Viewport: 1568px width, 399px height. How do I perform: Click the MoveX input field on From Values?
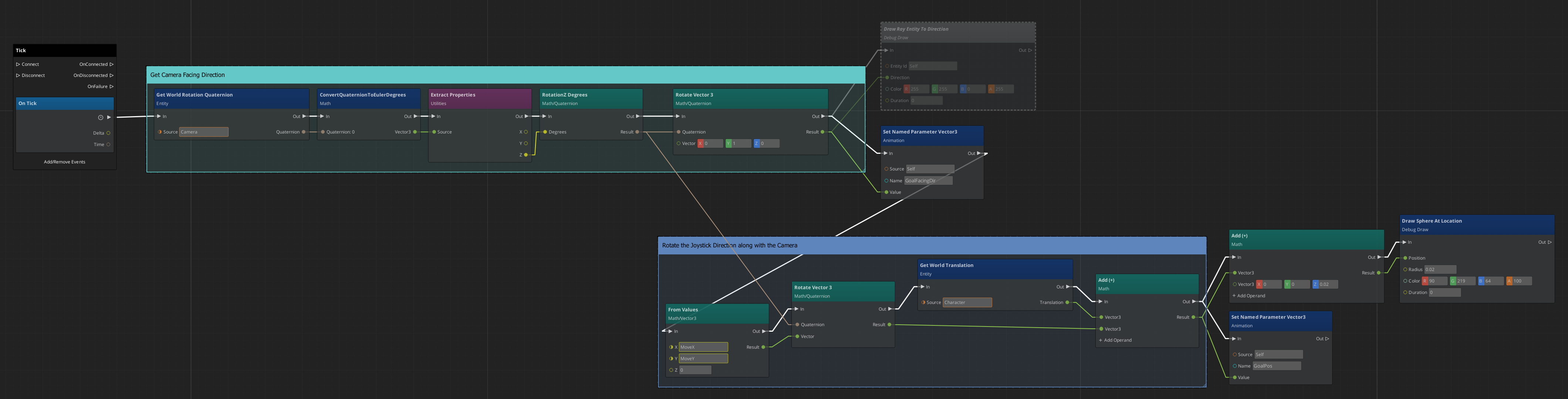[703, 347]
